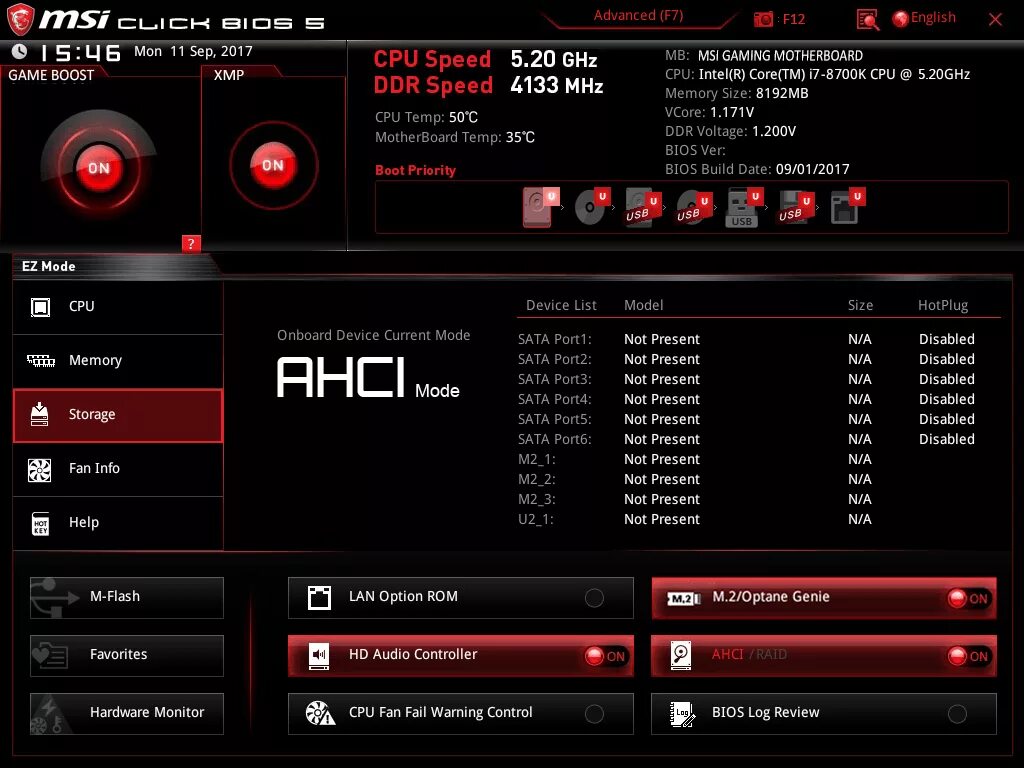Click the Storage drive icon in sidebar
Screen dimensions: 1024x768
tap(39, 414)
